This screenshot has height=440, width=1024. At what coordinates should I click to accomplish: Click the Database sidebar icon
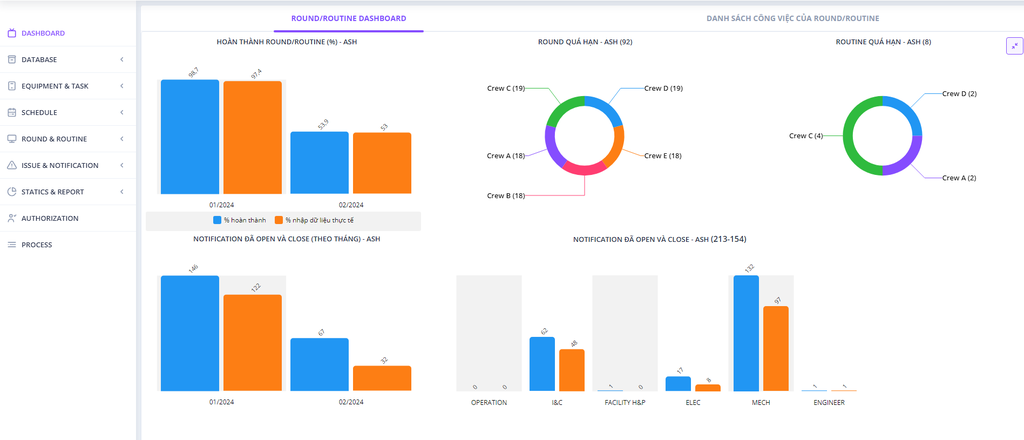coord(11,59)
